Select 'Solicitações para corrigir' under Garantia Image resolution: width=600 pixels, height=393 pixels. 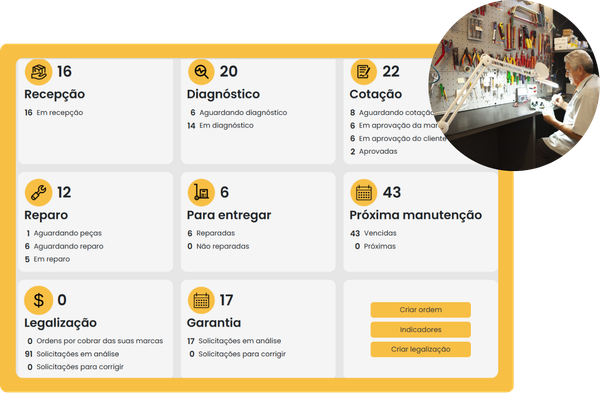[238, 354]
